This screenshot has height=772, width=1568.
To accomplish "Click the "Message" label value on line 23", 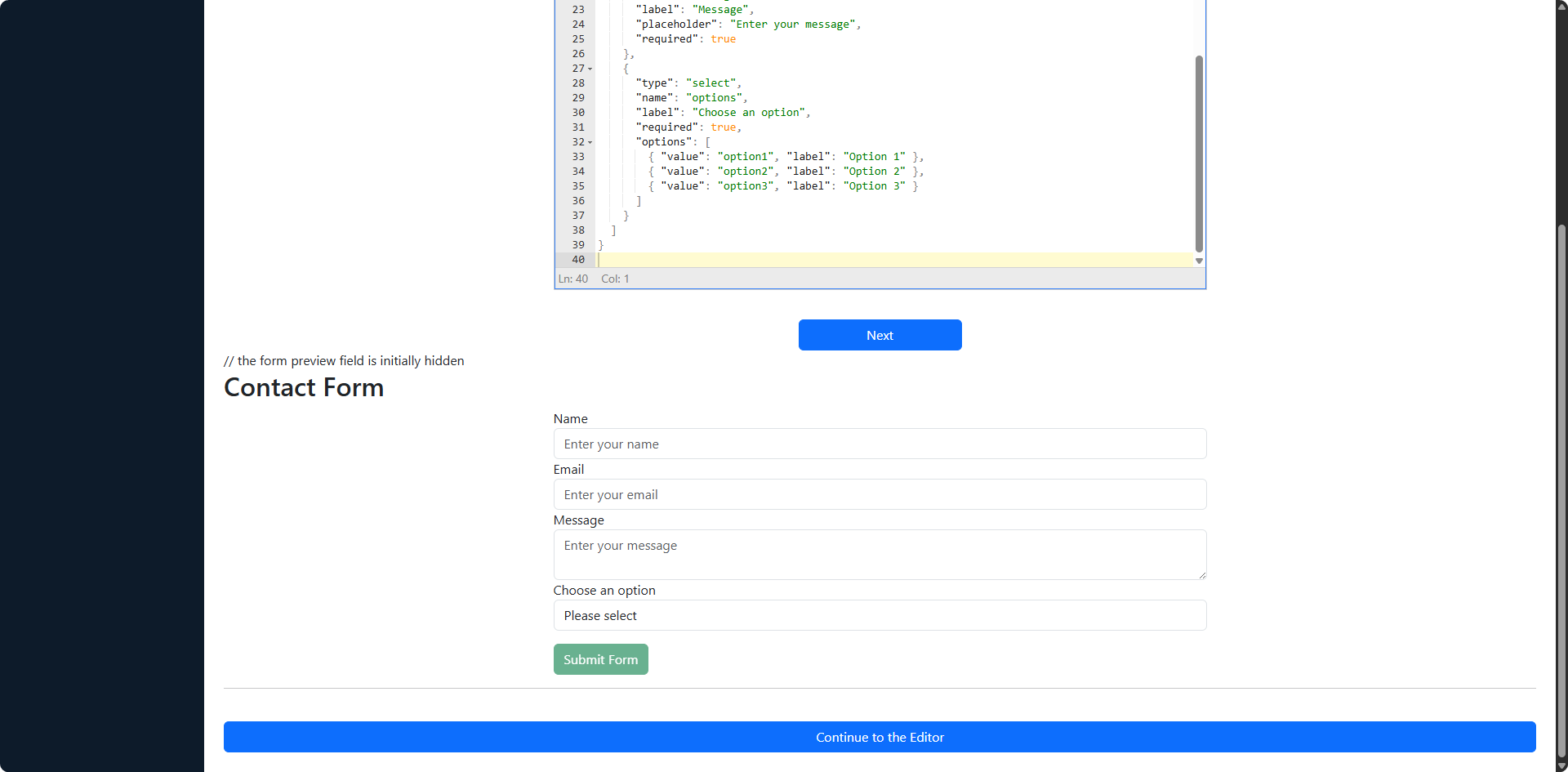I will click(719, 10).
